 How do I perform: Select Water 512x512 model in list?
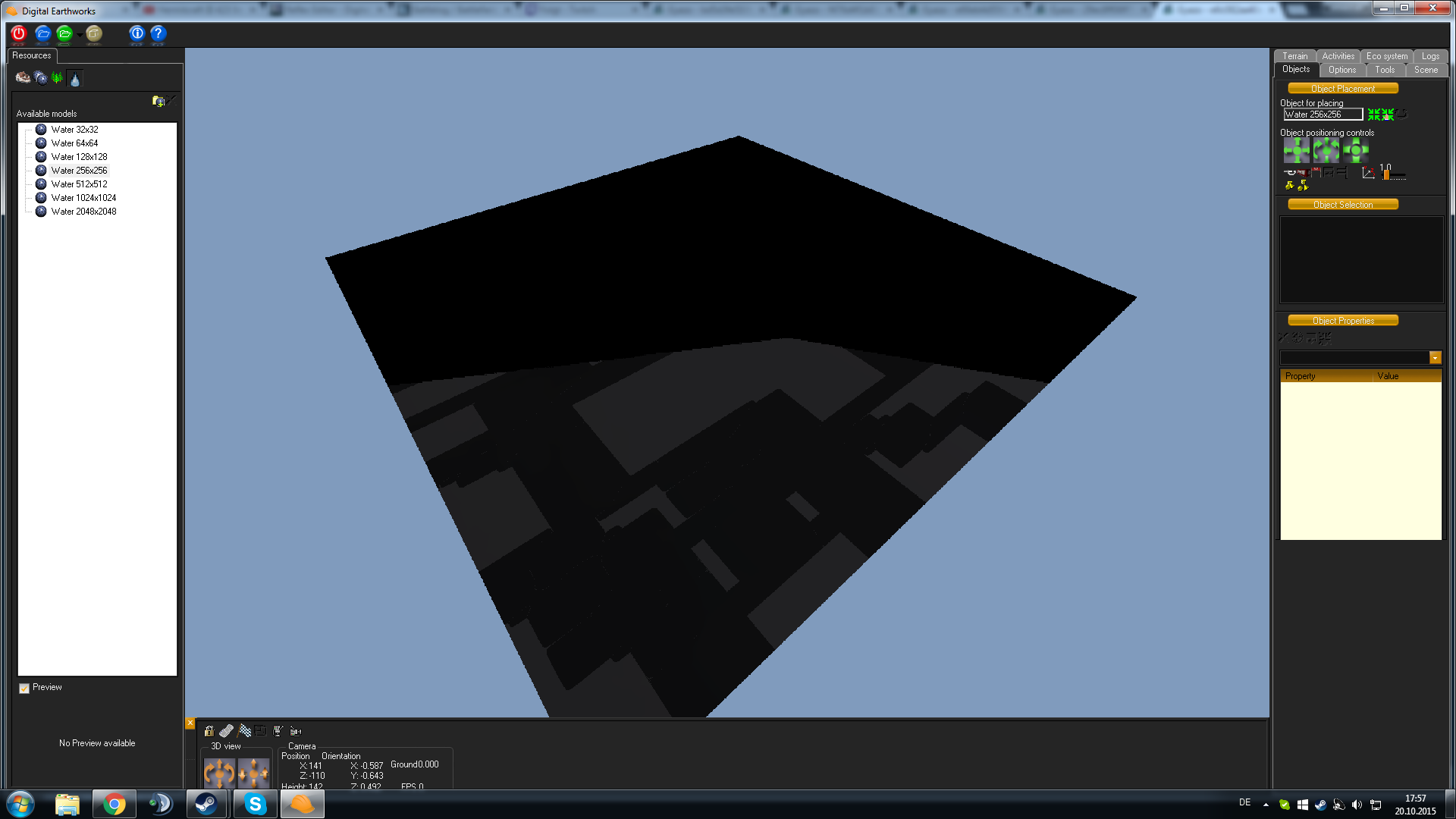79,184
